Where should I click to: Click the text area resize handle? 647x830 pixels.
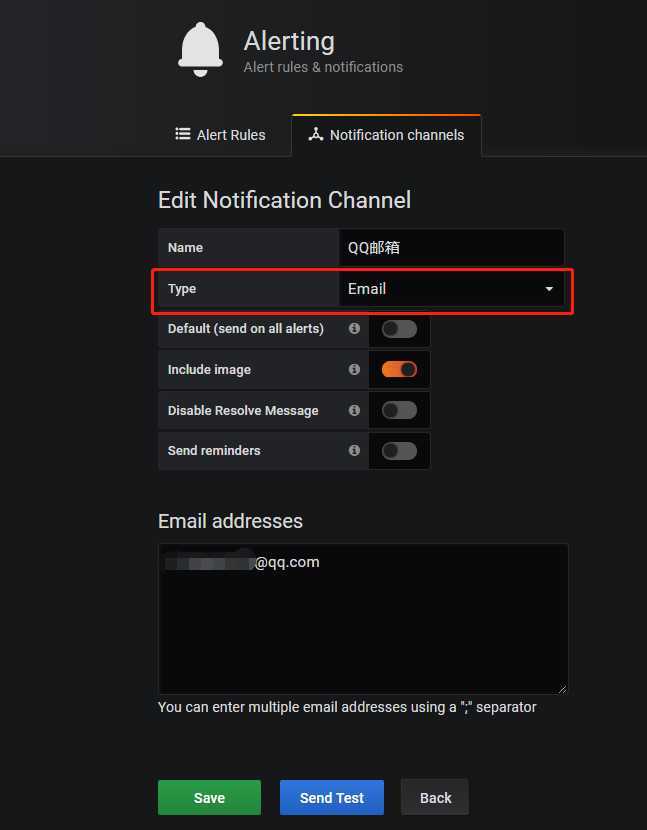tap(562, 689)
